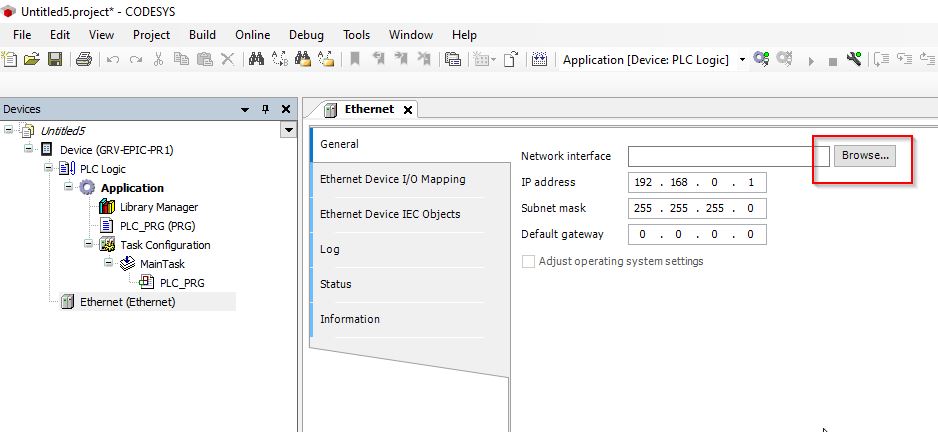Click the Print toolbar icon
Viewport: 938px width, 432px height.
coord(84,59)
